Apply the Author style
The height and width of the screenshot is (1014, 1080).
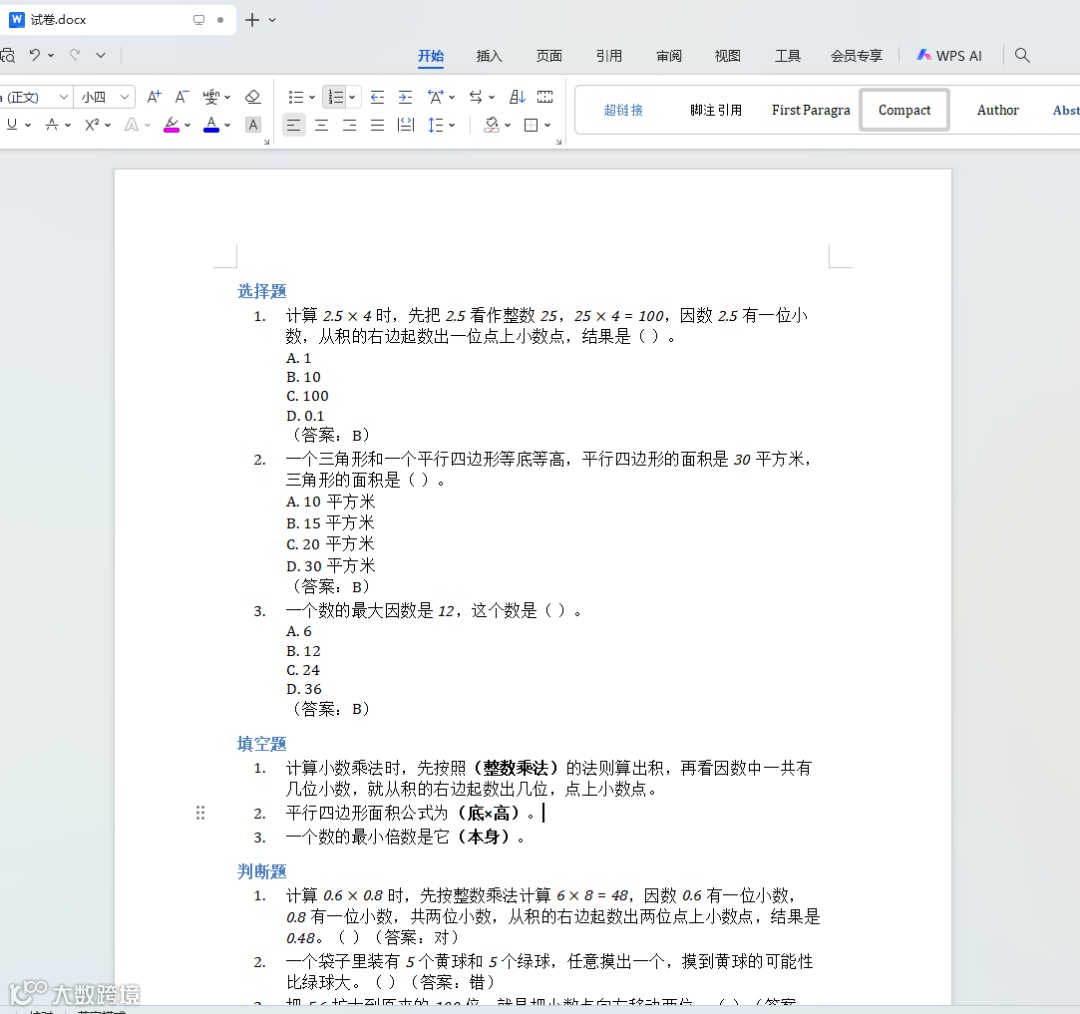(x=997, y=110)
